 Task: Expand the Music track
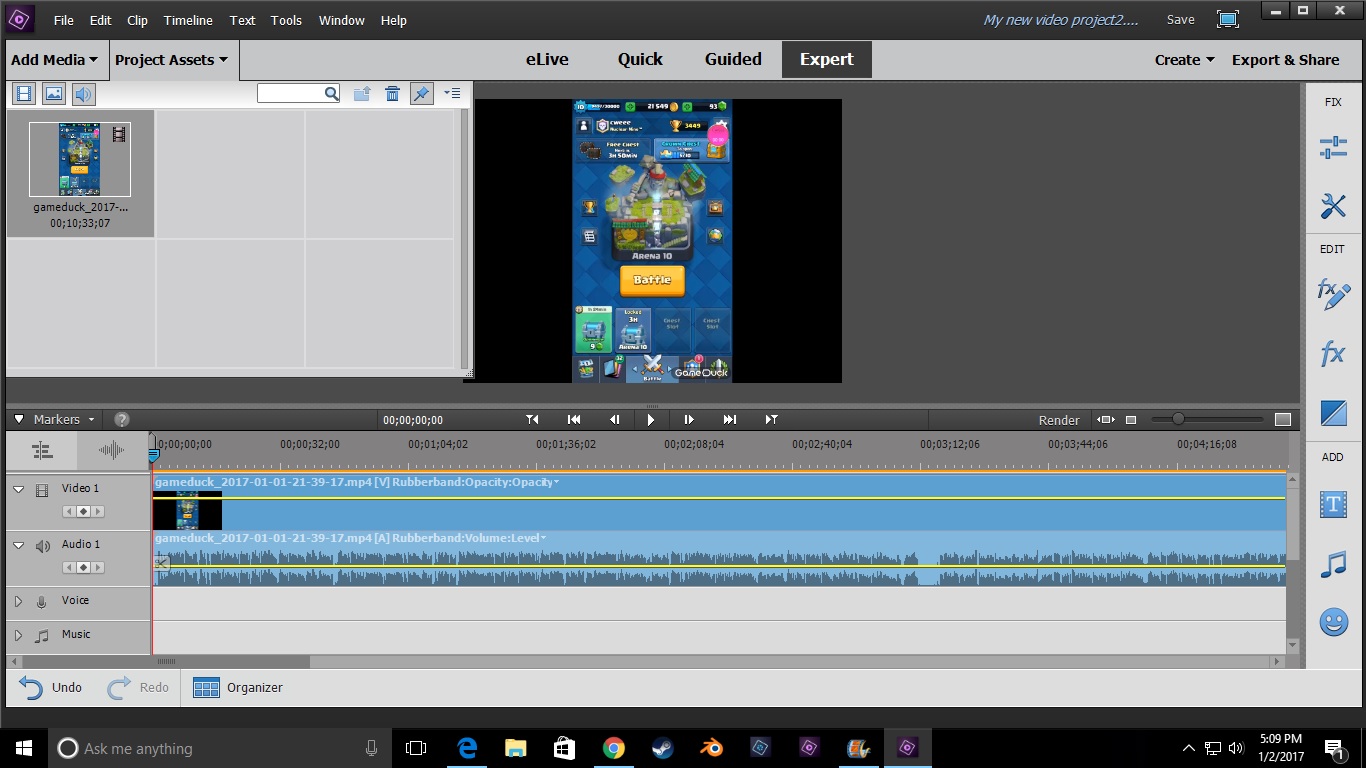pyautogui.click(x=18, y=636)
